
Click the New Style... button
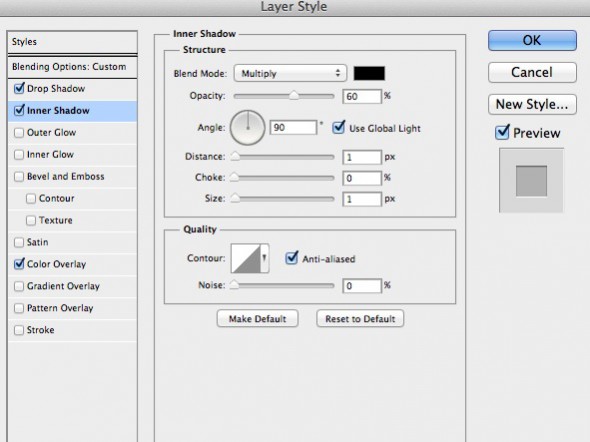click(532, 104)
